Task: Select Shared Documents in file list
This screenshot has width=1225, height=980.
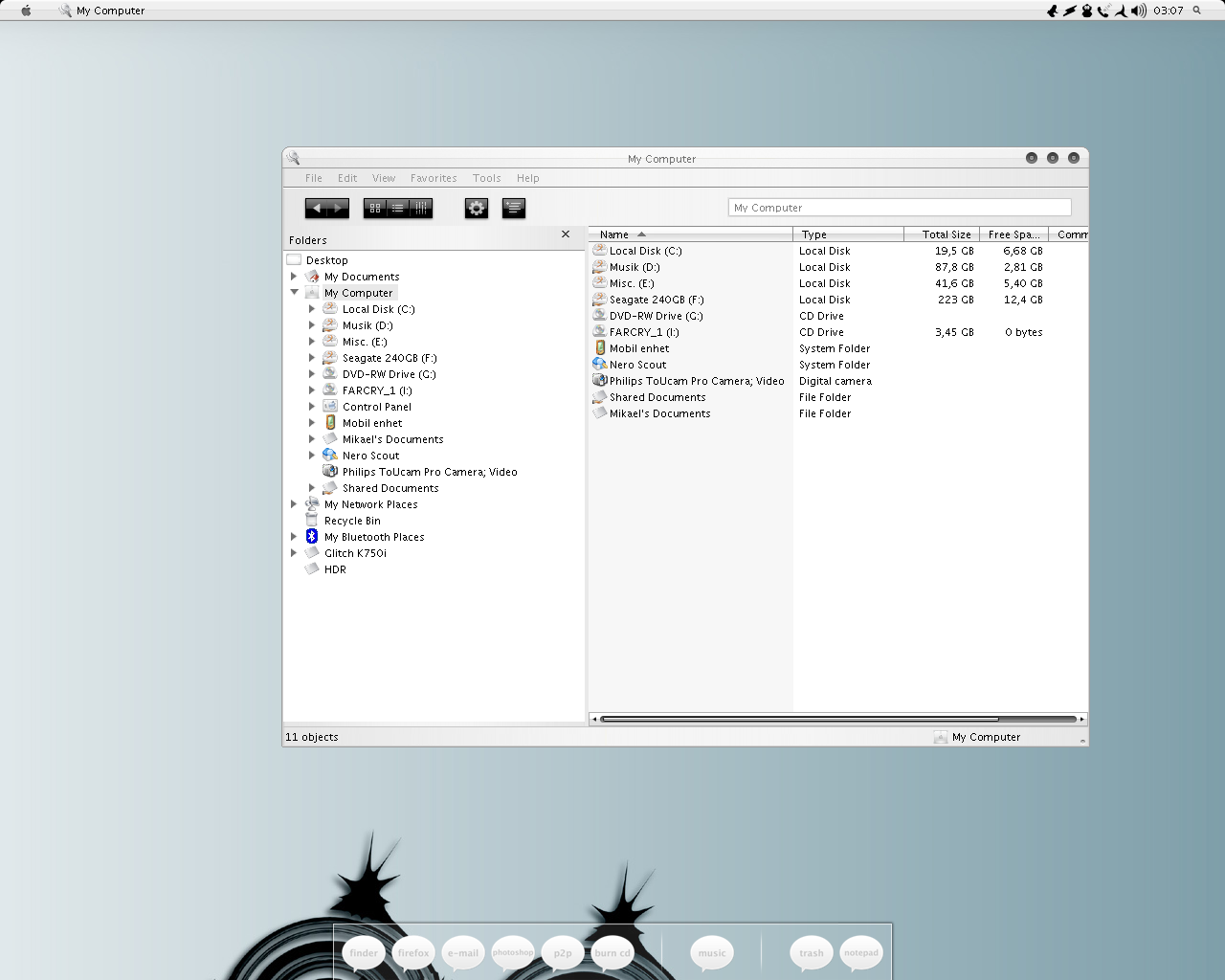Action: 657,397
